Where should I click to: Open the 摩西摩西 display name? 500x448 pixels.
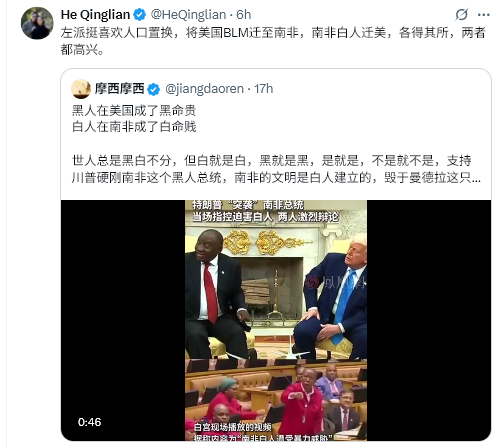coord(120,89)
